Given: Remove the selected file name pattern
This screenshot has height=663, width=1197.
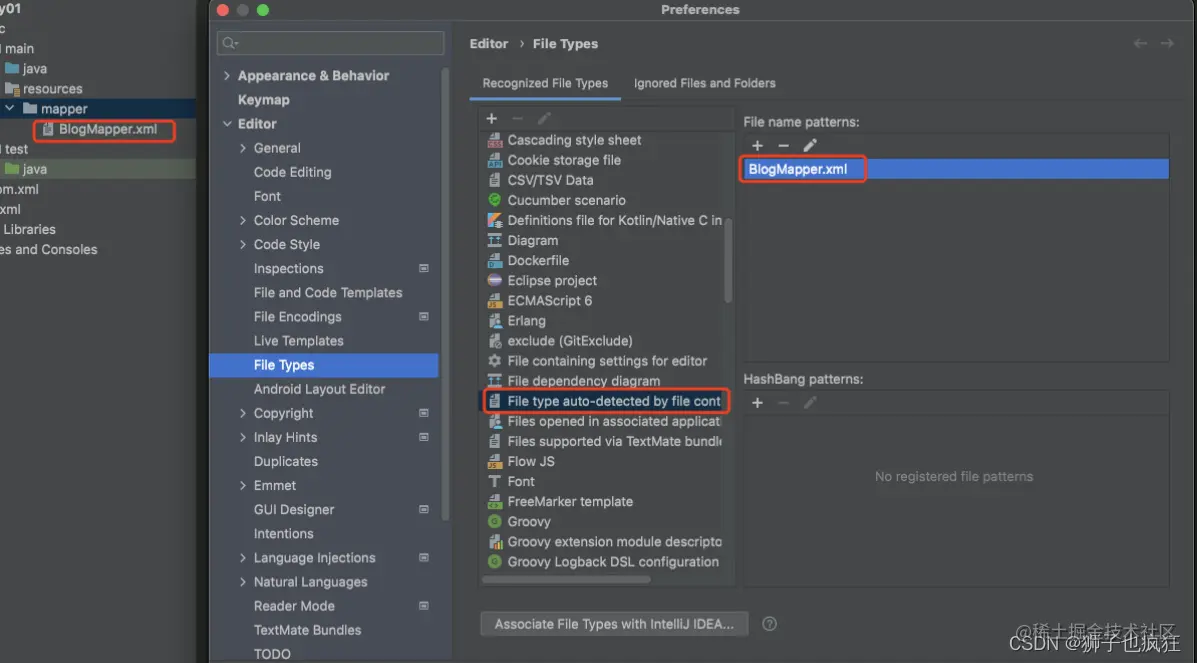Looking at the screenshot, I should pyautogui.click(x=783, y=145).
